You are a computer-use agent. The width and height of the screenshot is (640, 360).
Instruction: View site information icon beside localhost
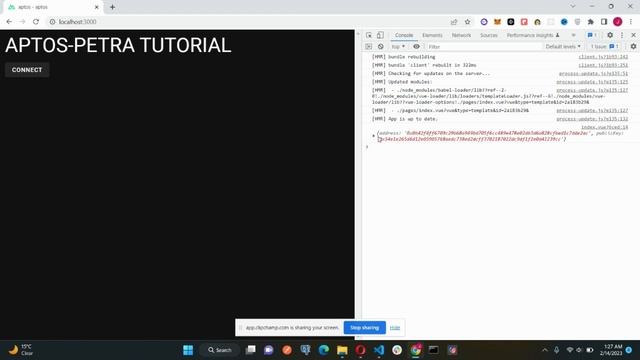(52, 22)
